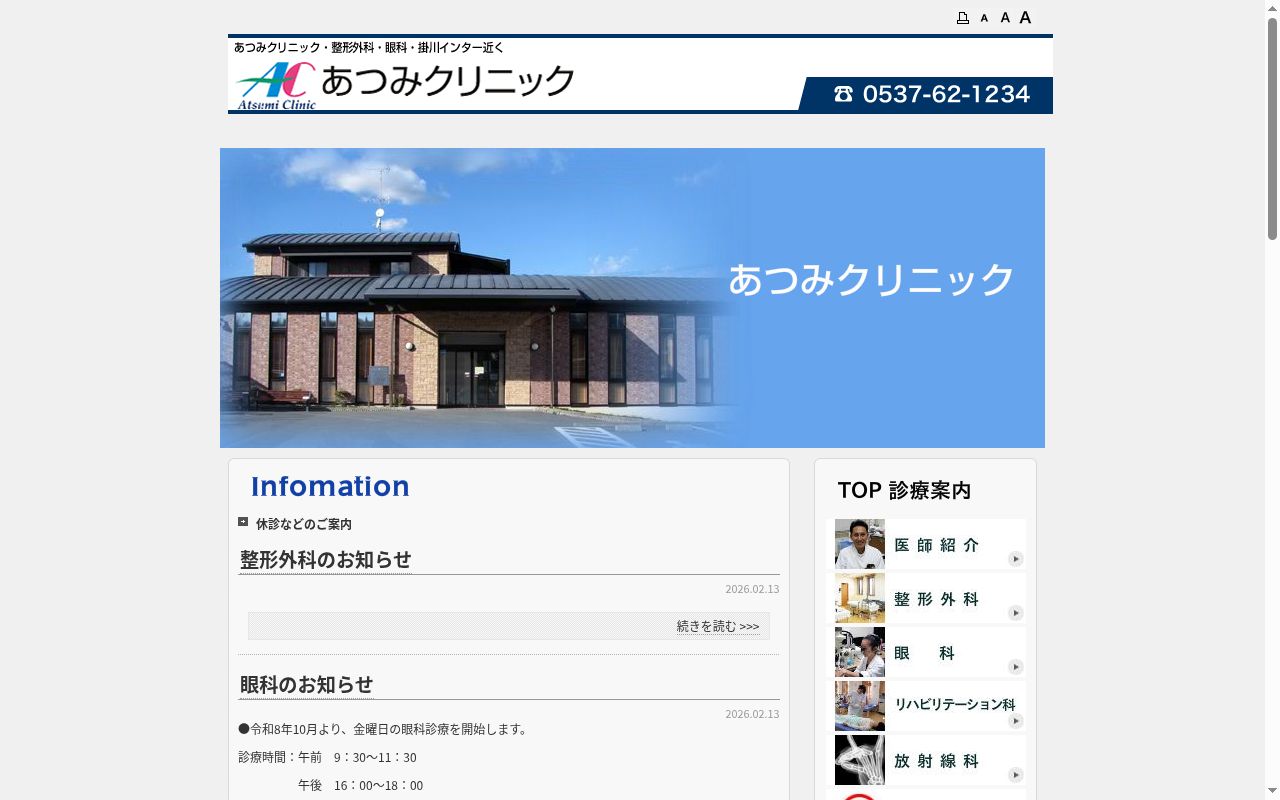This screenshot has width=1280, height=800.
Task: Click the arrow icon on 放射線科
Action: pyautogui.click(x=1016, y=775)
